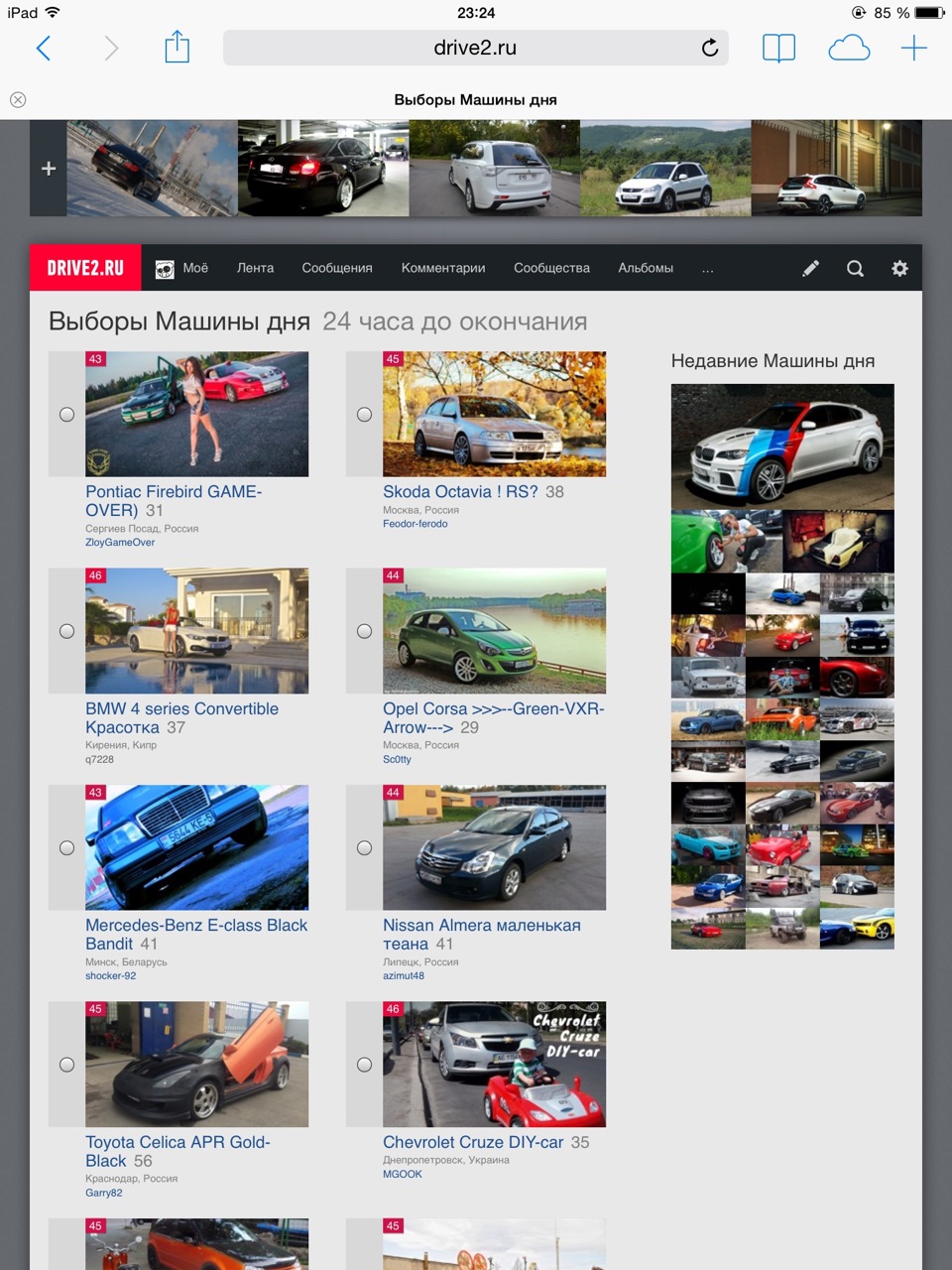Open Chevrolet Cruze DIY-car link
Screen dimensions: 952x1270
(x=473, y=1142)
